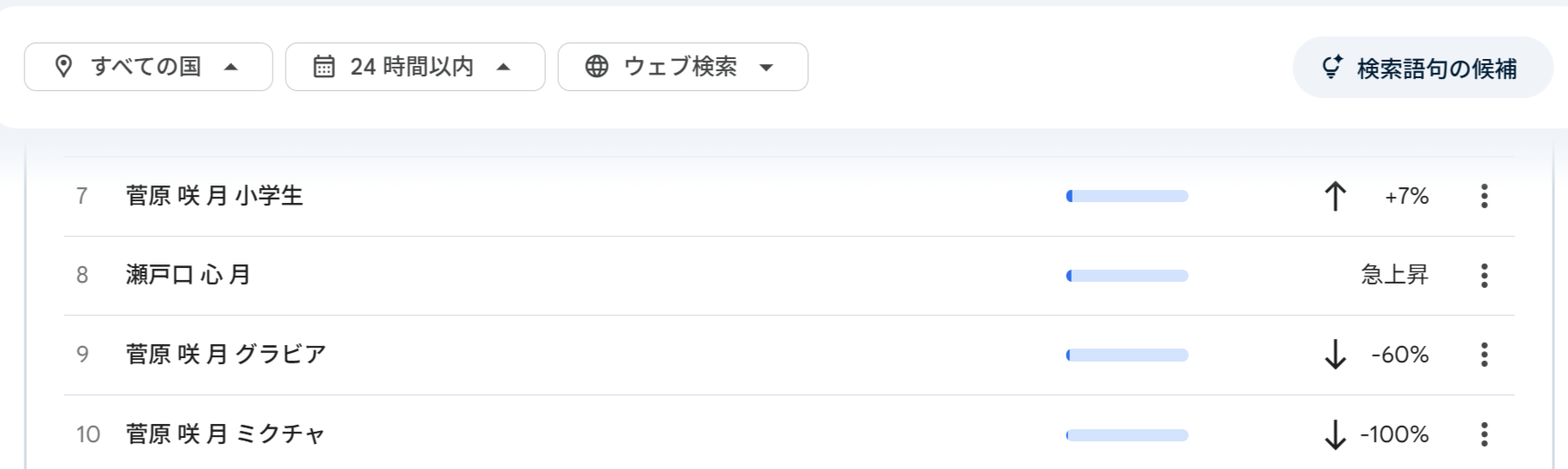This screenshot has height=469, width=1568.
Task: Open the query 菅原 咲月 グラビア
Action: point(226,355)
